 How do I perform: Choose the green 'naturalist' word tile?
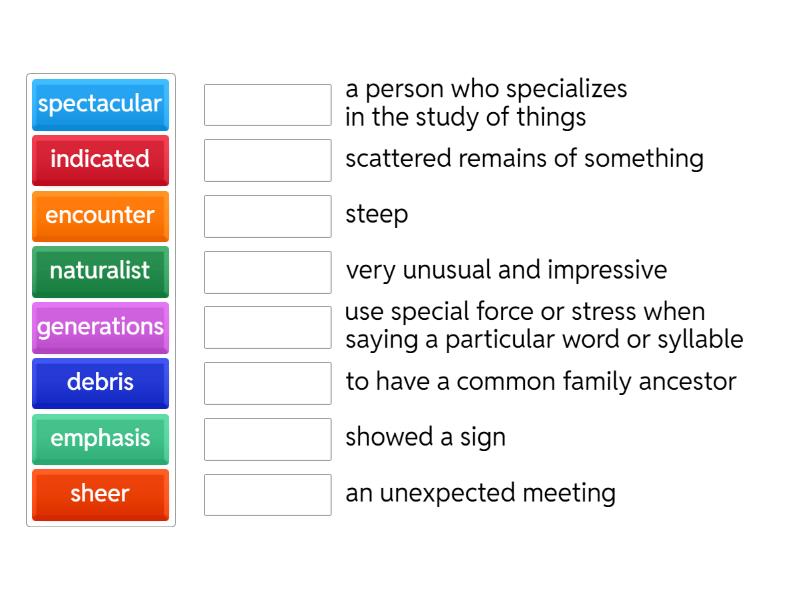100,271
